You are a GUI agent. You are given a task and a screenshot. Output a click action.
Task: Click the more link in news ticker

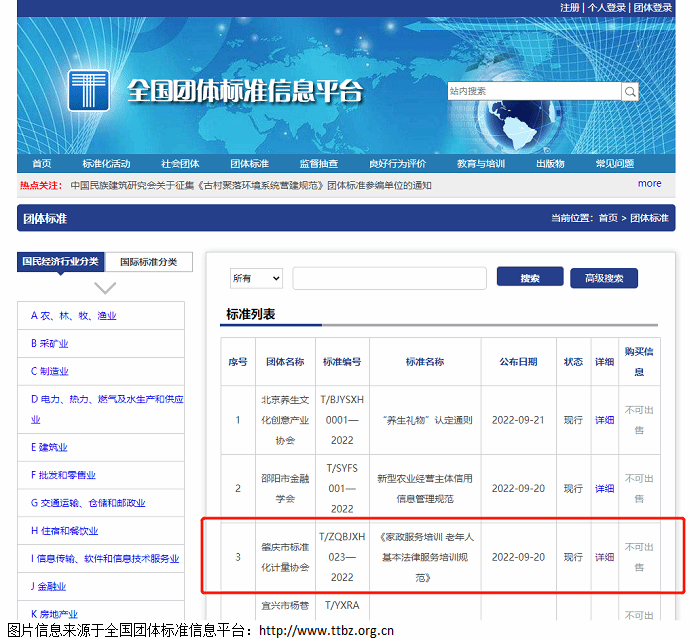[650, 184]
